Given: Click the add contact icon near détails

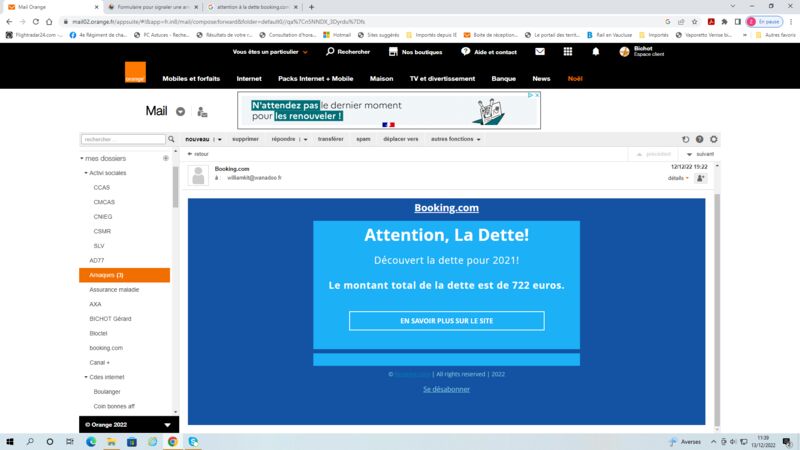Looking at the screenshot, I should tap(701, 178).
